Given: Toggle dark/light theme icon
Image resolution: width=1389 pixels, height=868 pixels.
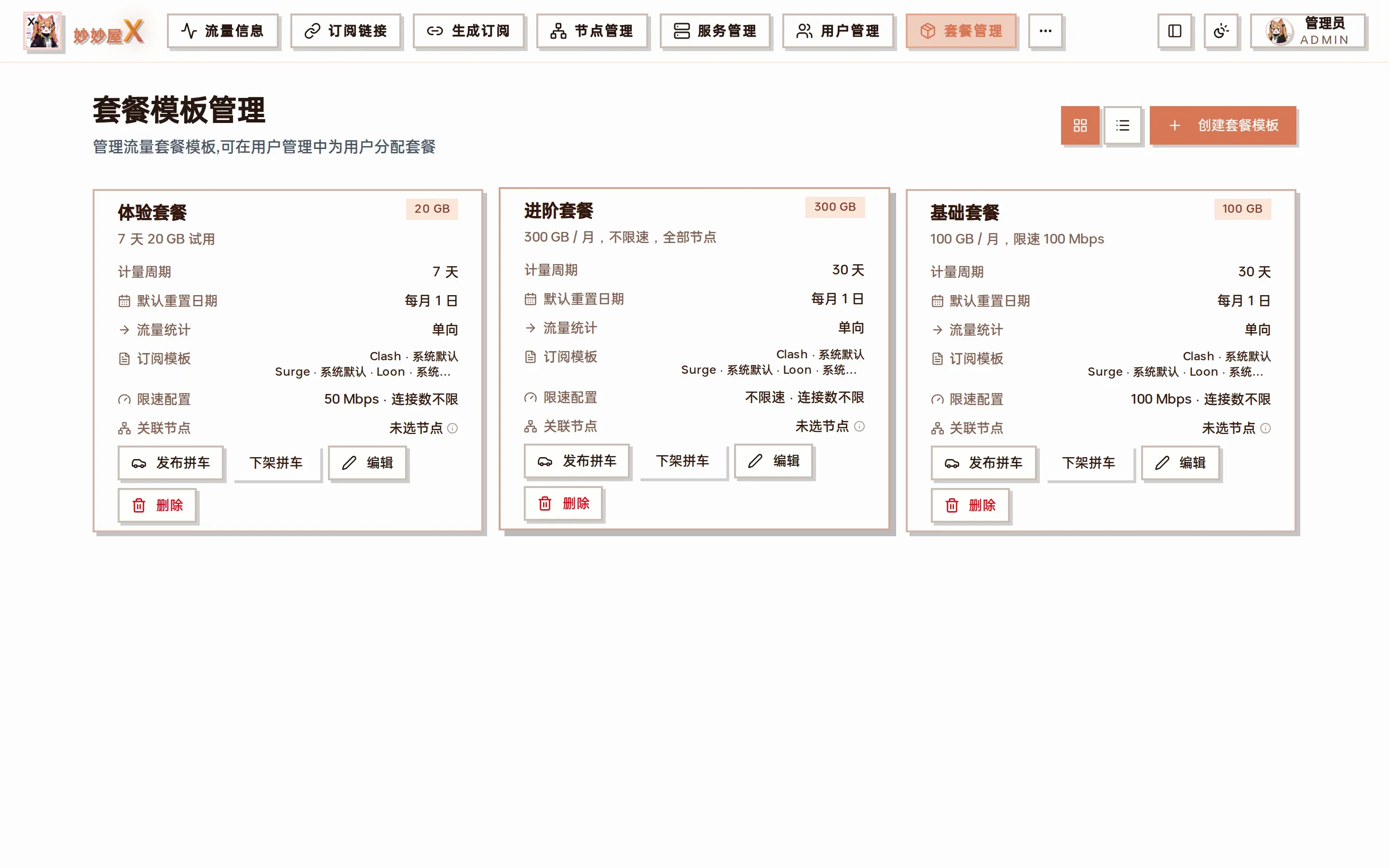Looking at the screenshot, I should pyautogui.click(x=1221, y=31).
